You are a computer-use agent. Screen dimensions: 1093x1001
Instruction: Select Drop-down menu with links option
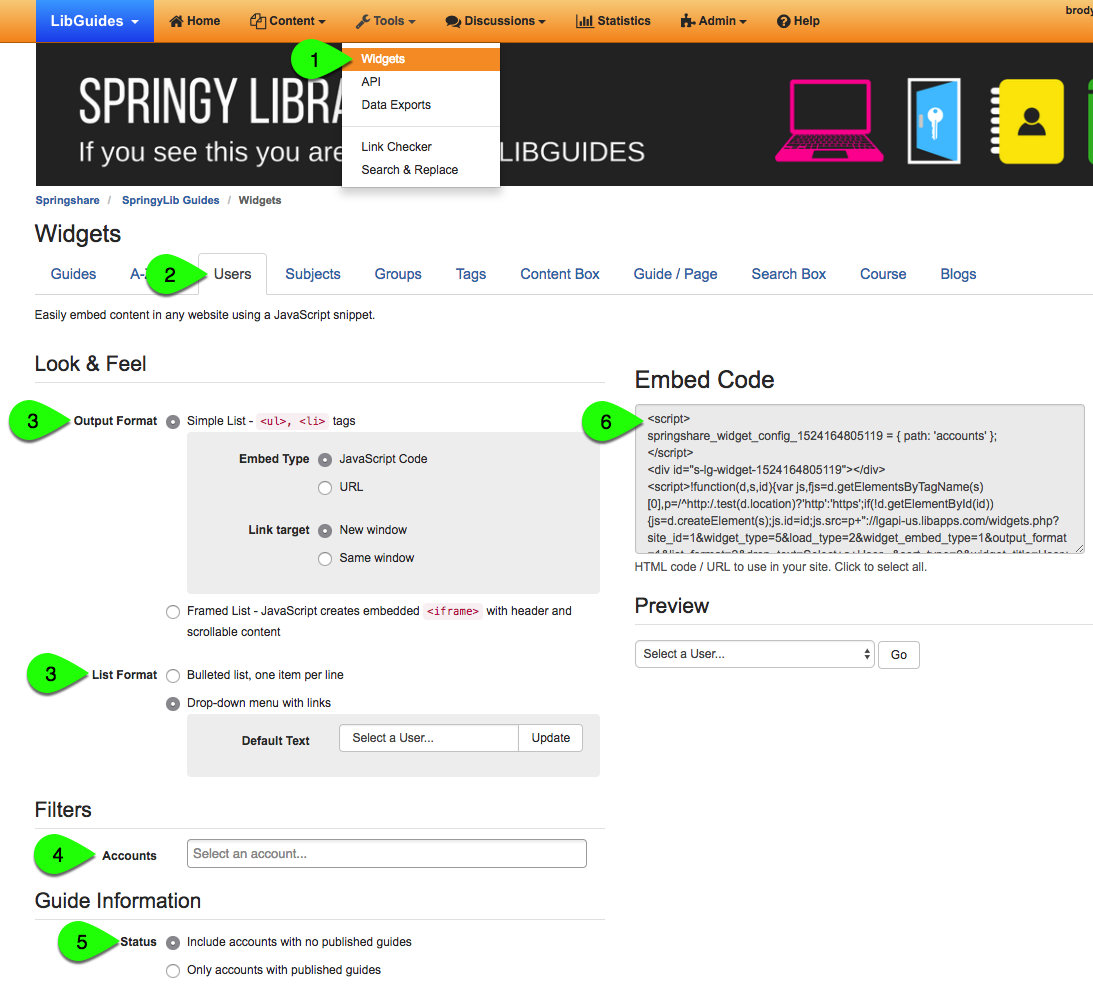click(x=173, y=704)
